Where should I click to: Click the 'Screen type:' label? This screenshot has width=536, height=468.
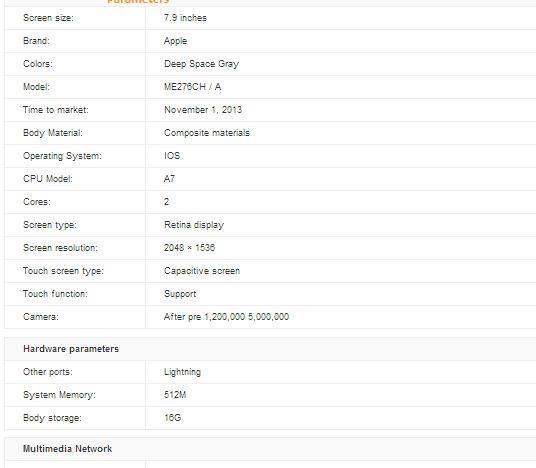(50, 225)
